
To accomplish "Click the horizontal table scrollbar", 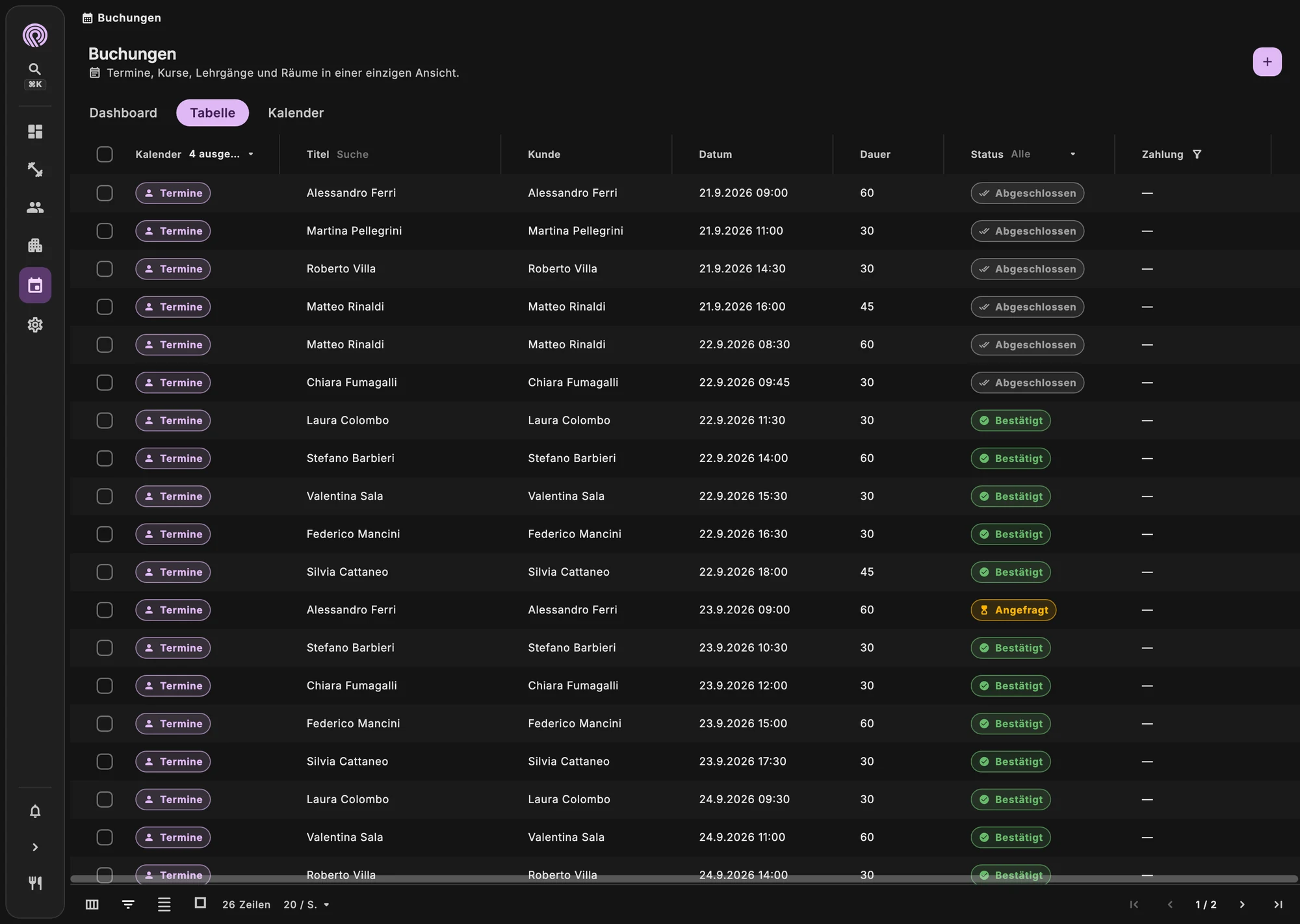I will tap(684, 879).
